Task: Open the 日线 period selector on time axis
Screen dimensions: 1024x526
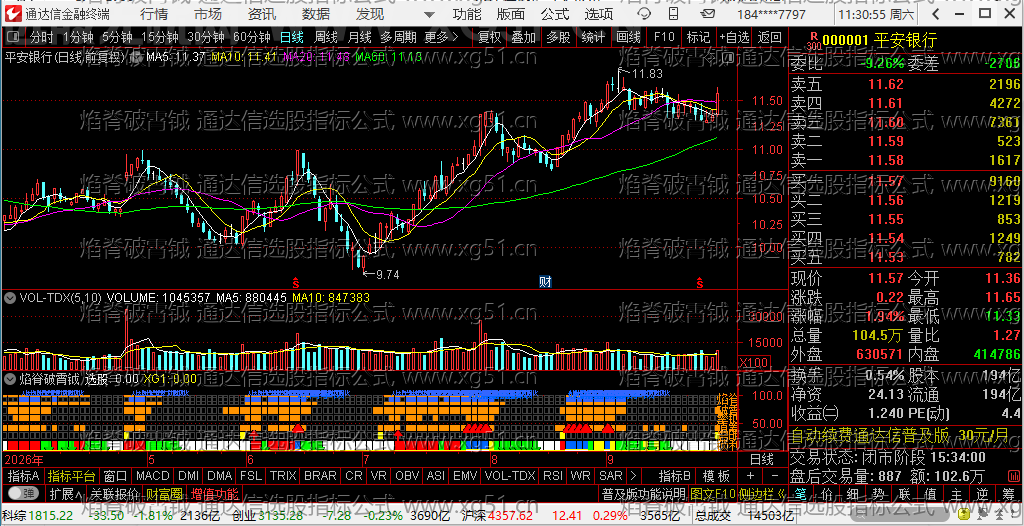Action: (x=761, y=459)
